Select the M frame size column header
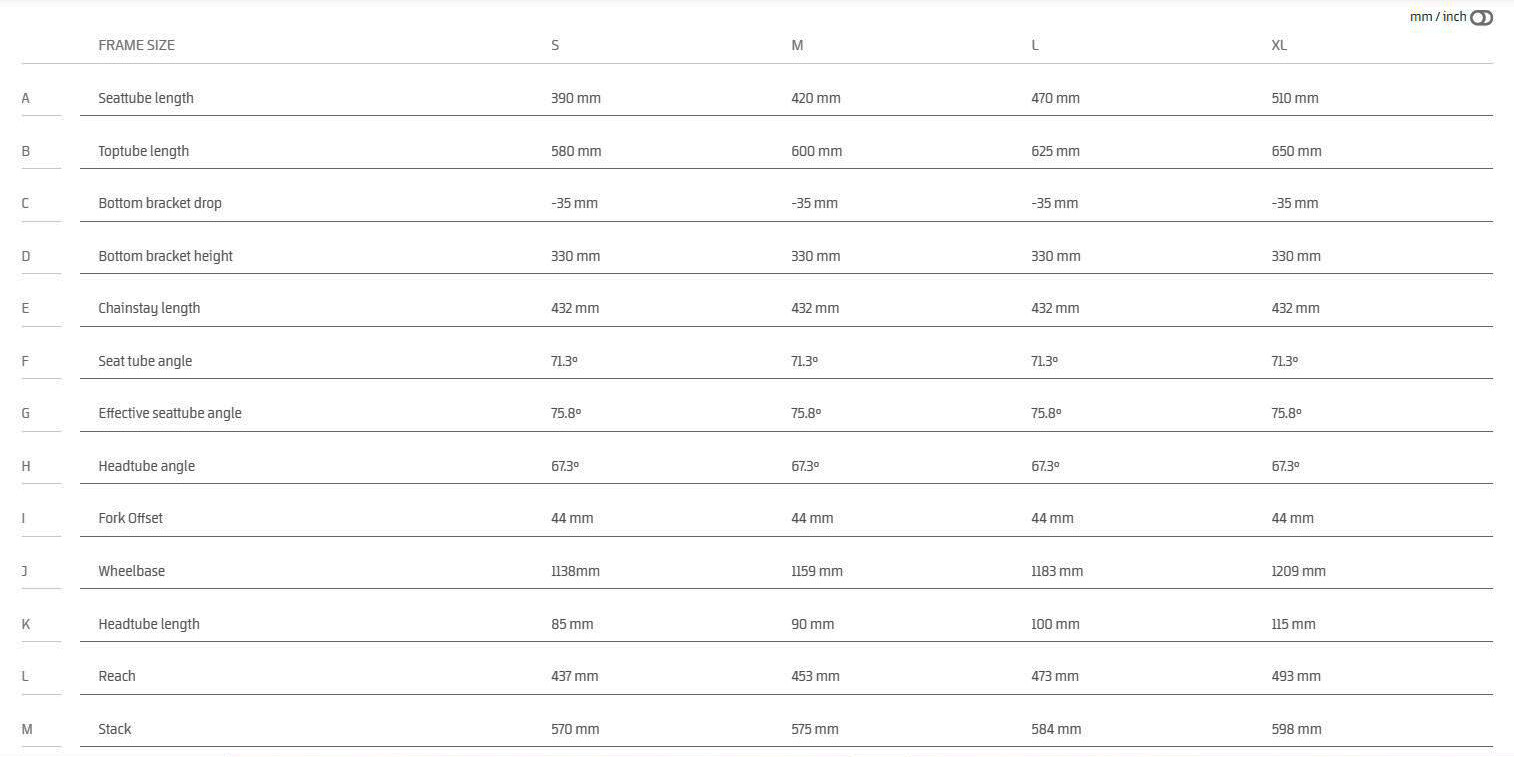The image size is (1514, 757). pos(797,45)
